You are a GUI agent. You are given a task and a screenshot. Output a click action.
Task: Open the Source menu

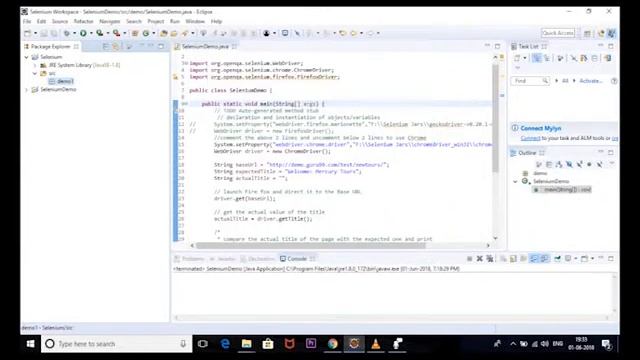point(60,21)
